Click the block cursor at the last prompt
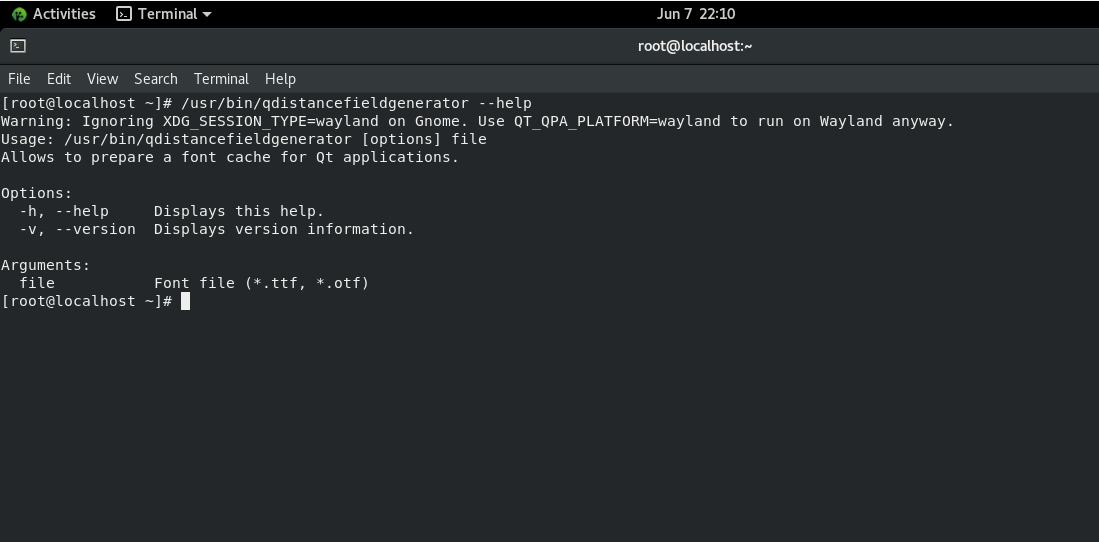1099x542 pixels. pos(185,301)
